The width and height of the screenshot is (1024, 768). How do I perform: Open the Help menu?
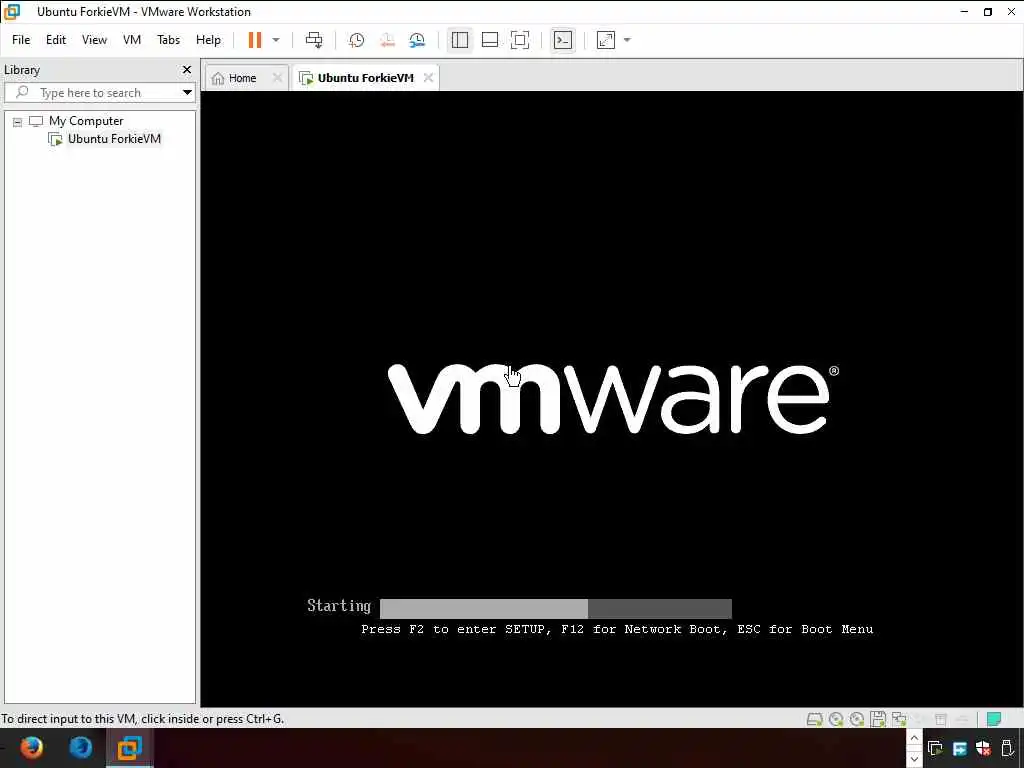pos(208,40)
